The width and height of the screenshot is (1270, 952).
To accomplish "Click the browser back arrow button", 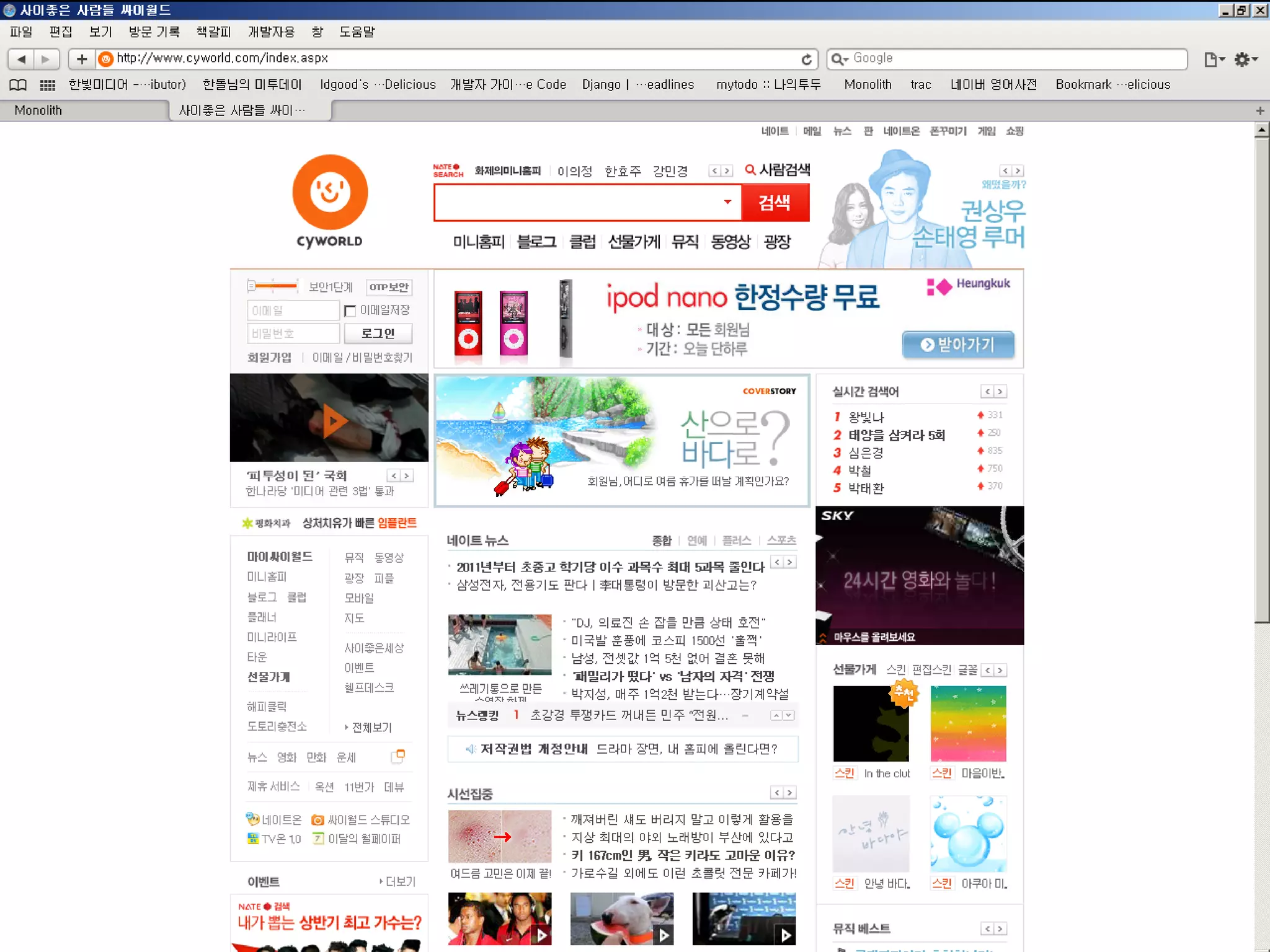I will tap(21, 59).
